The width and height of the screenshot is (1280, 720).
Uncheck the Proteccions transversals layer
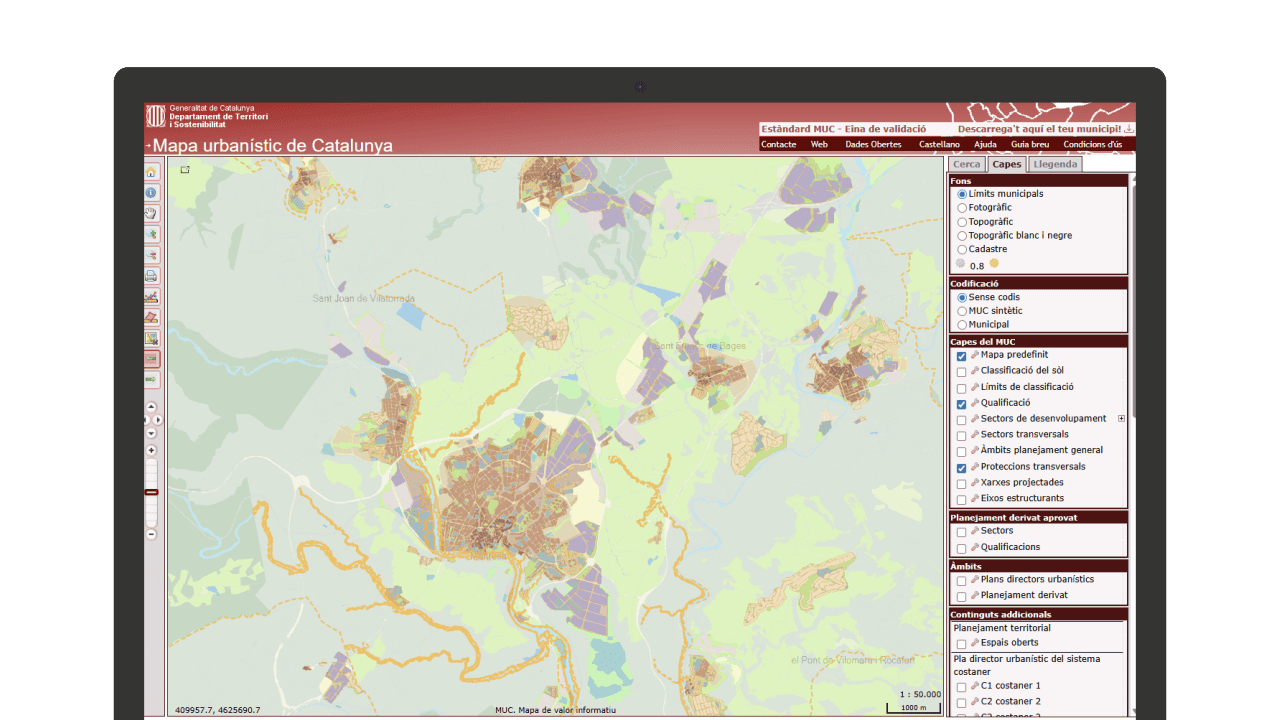point(962,468)
